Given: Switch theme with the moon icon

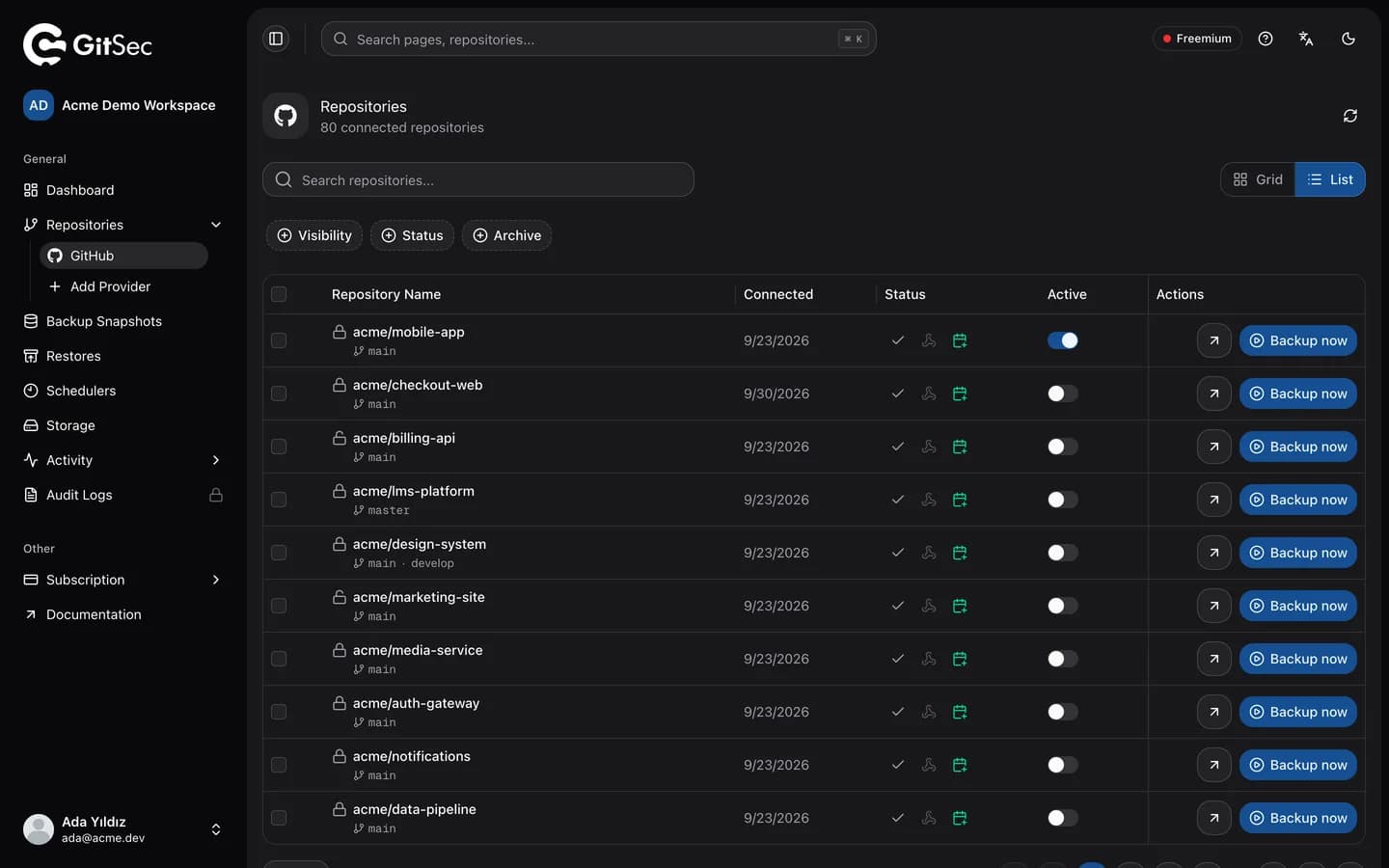Looking at the screenshot, I should coord(1348,39).
